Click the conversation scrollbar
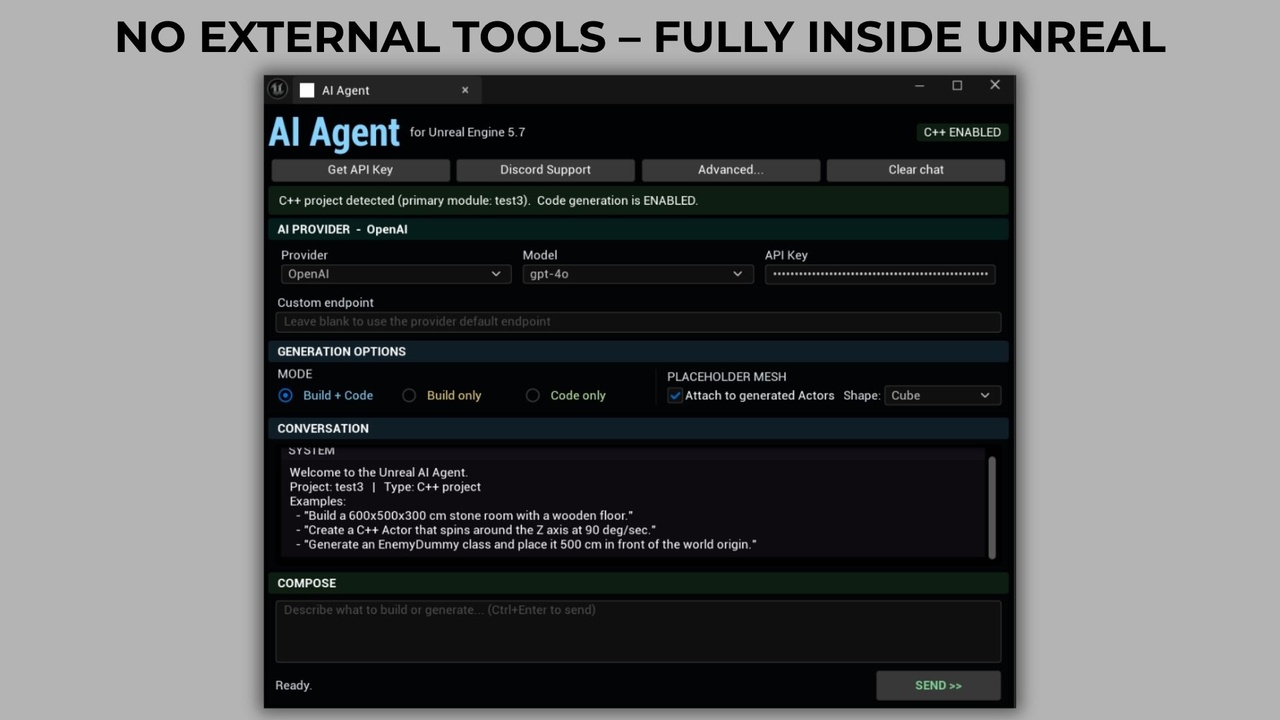The width and height of the screenshot is (1280, 720). tap(992, 507)
